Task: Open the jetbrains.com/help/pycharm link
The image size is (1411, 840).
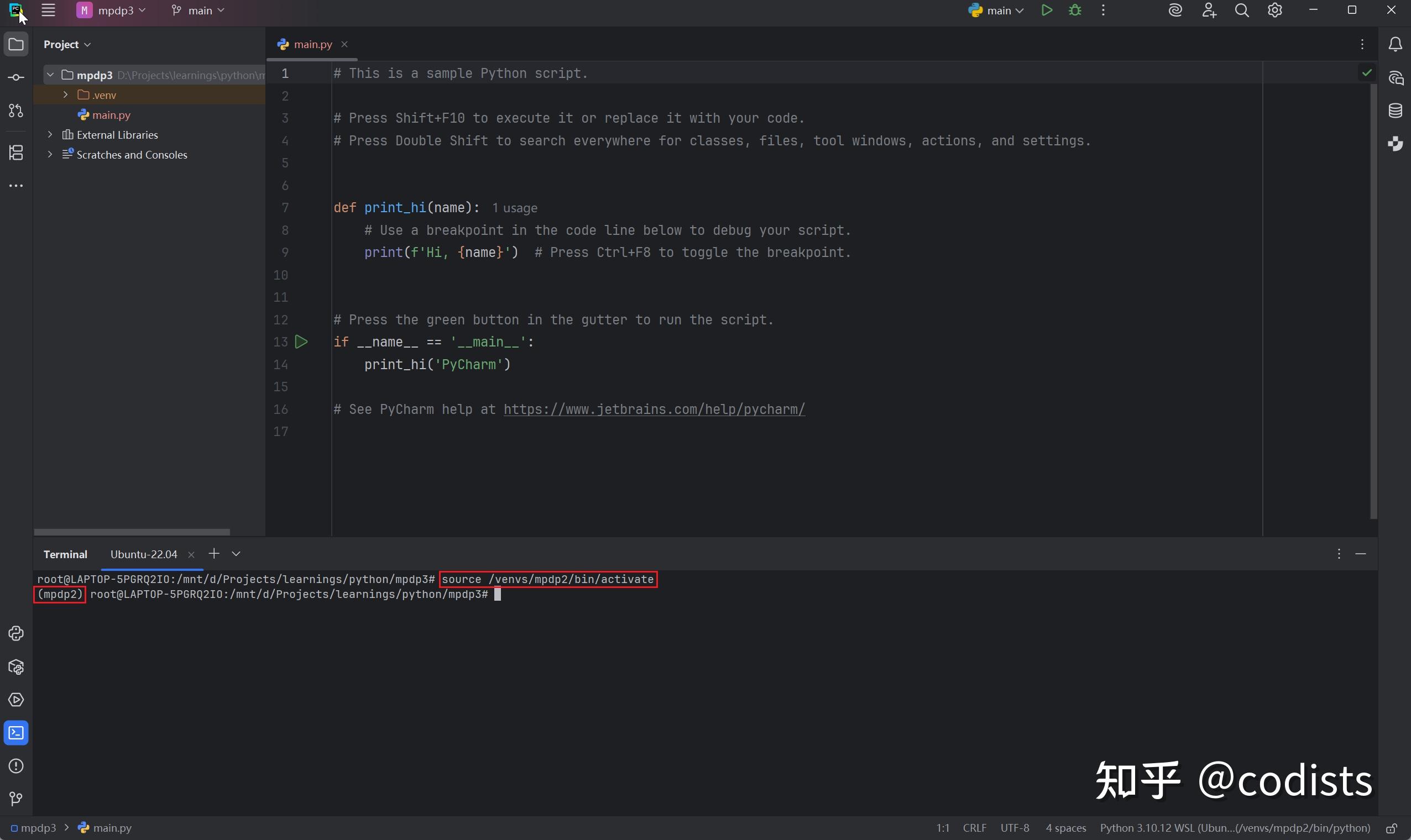Action: (x=654, y=410)
